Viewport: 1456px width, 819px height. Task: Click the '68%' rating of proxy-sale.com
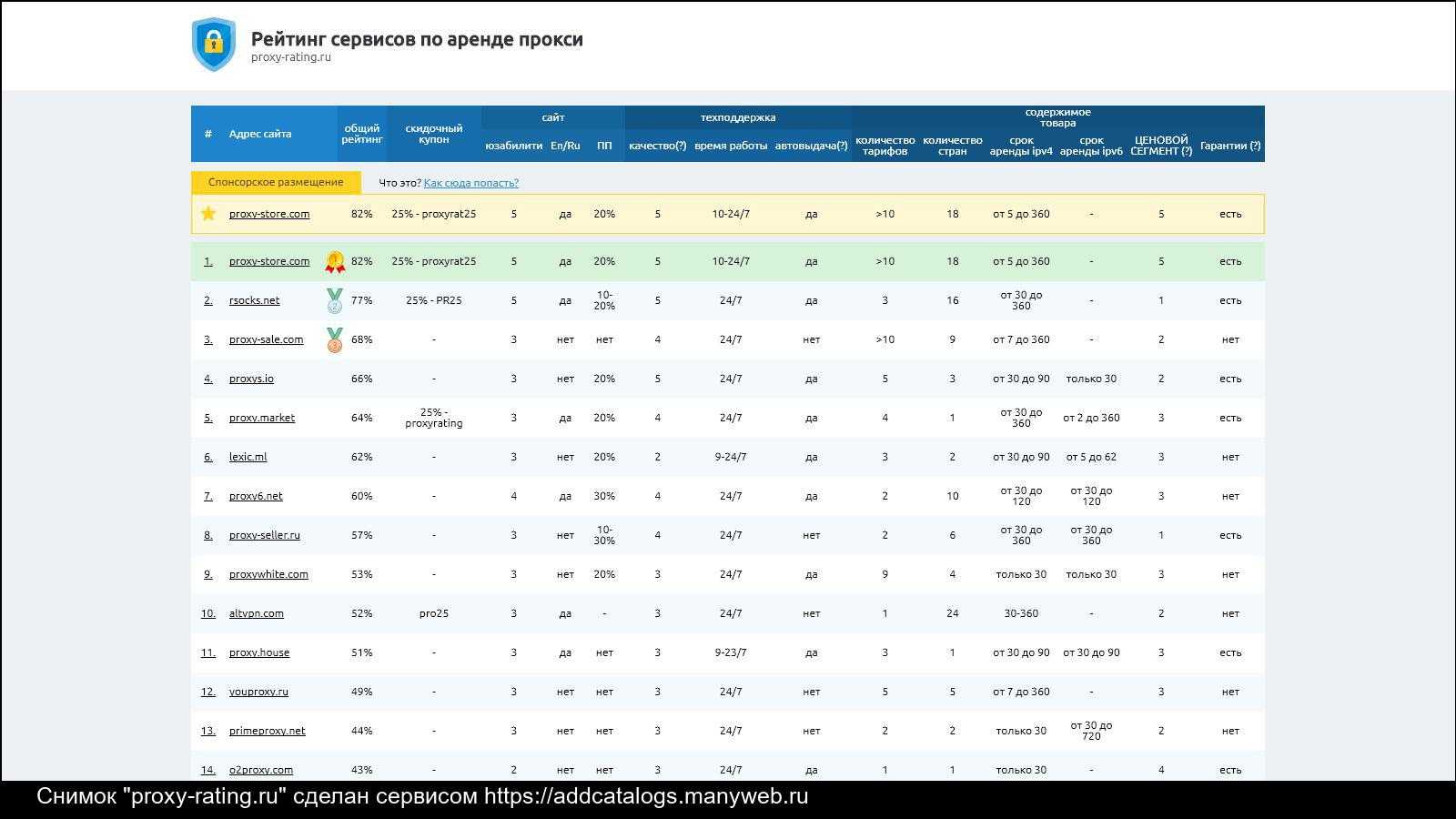point(362,339)
